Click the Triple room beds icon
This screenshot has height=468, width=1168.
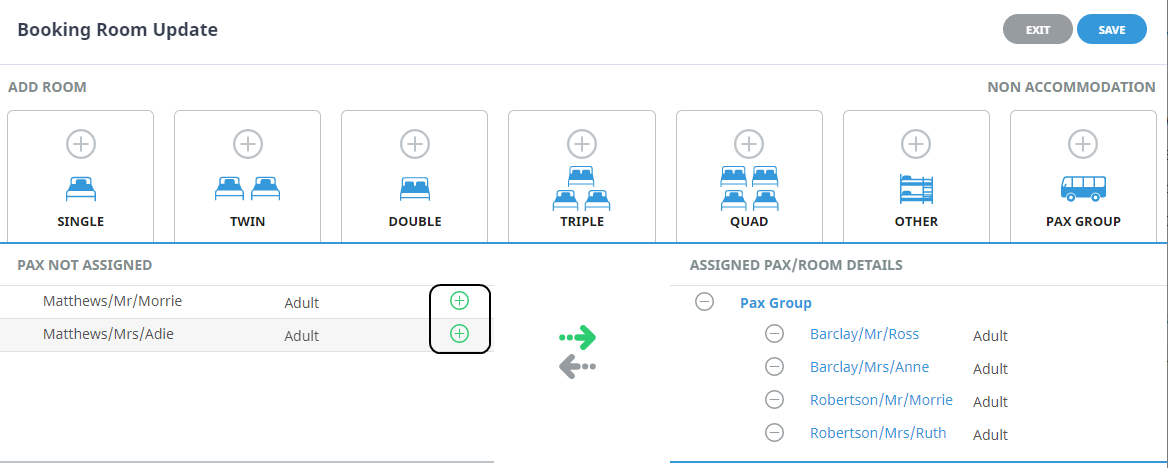(582, 189)
